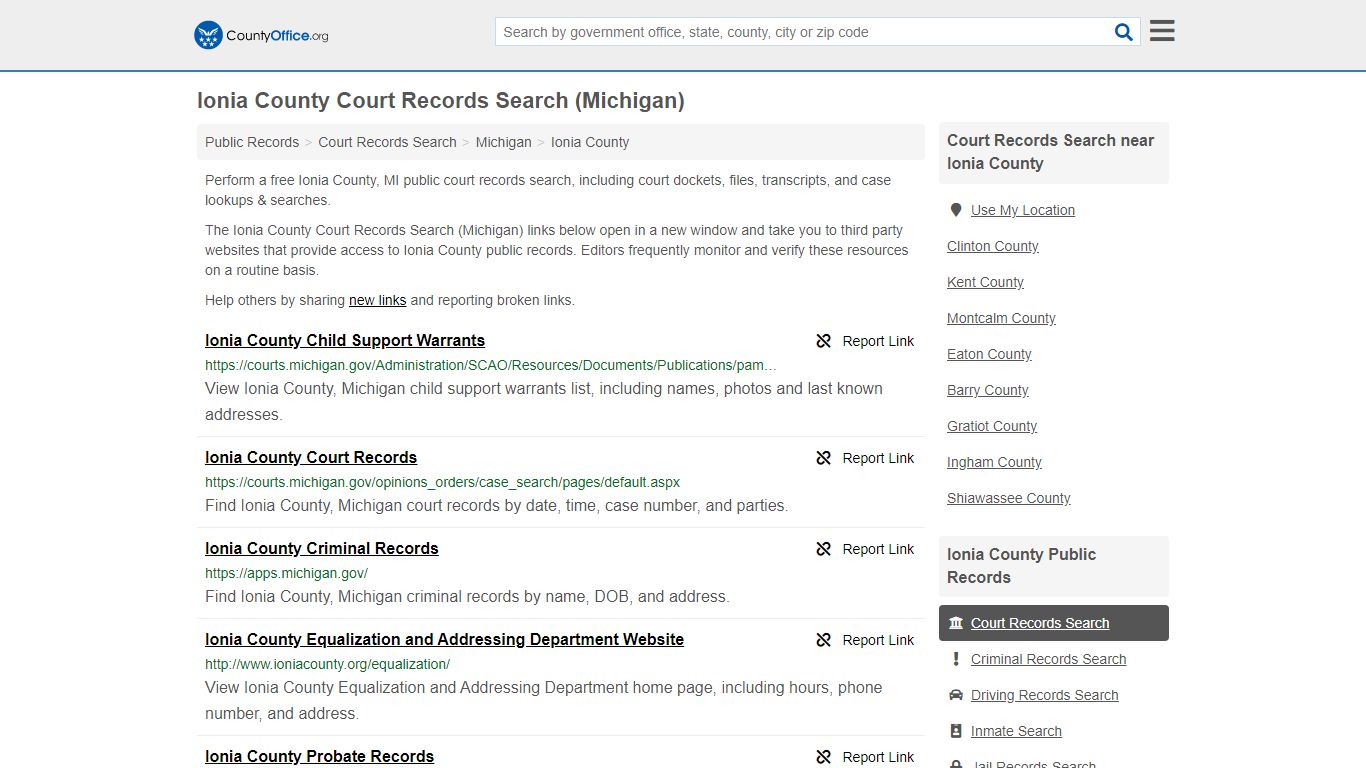1366x768 pixels.
Task: Click the broken-link icon beside Equalization Department
Action: (x=824, y=640)
